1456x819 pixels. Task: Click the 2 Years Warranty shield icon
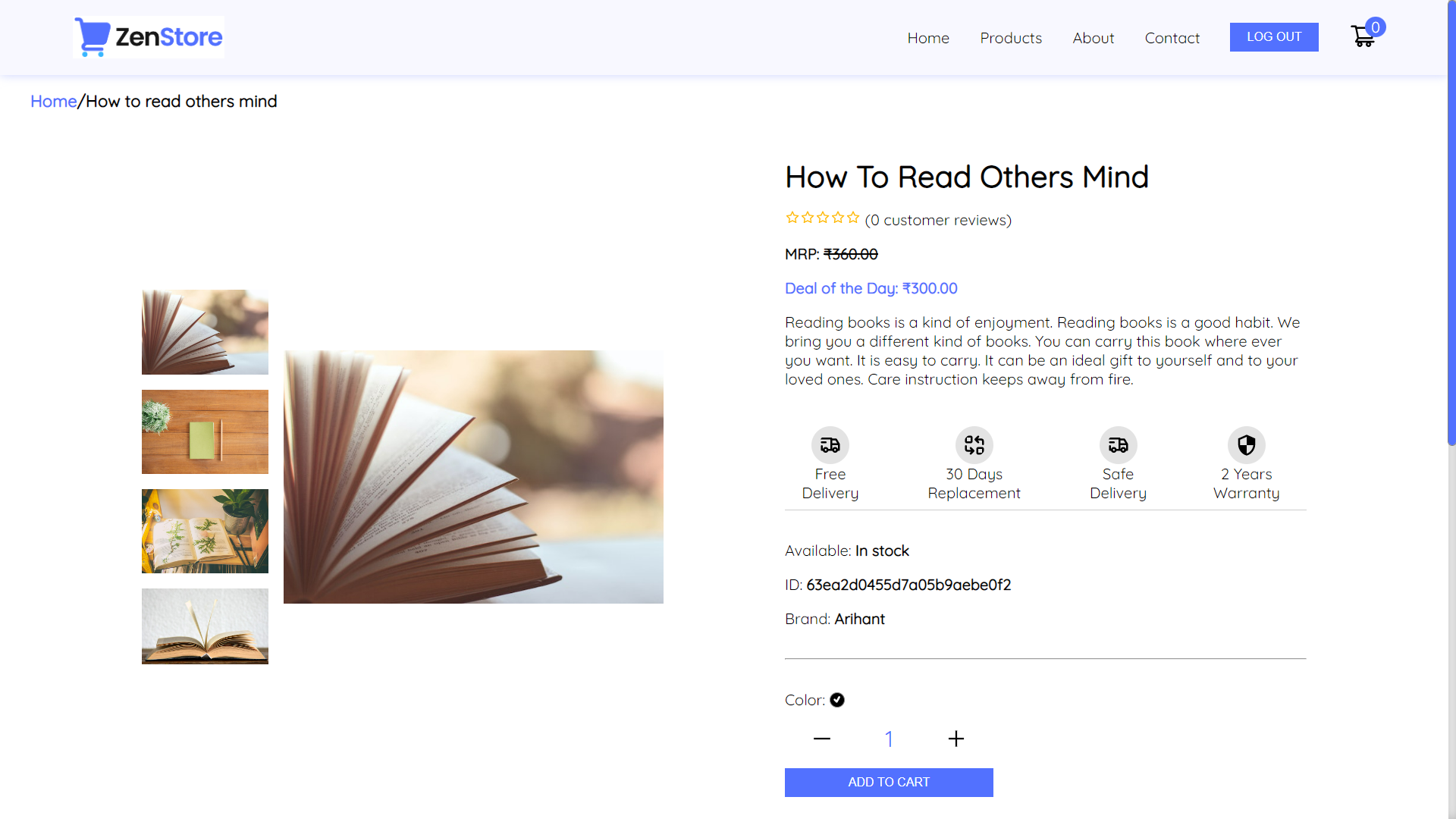click(1246, 445)
